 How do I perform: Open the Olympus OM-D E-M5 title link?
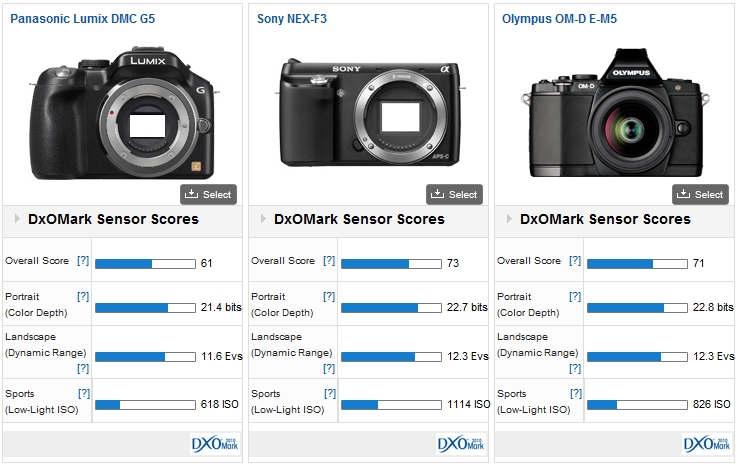point(559,19)
